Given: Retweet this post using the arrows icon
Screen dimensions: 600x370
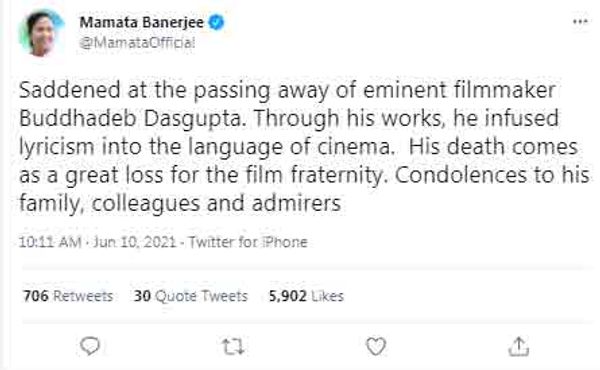Looking at the screenshot, I should coord(233,347).
